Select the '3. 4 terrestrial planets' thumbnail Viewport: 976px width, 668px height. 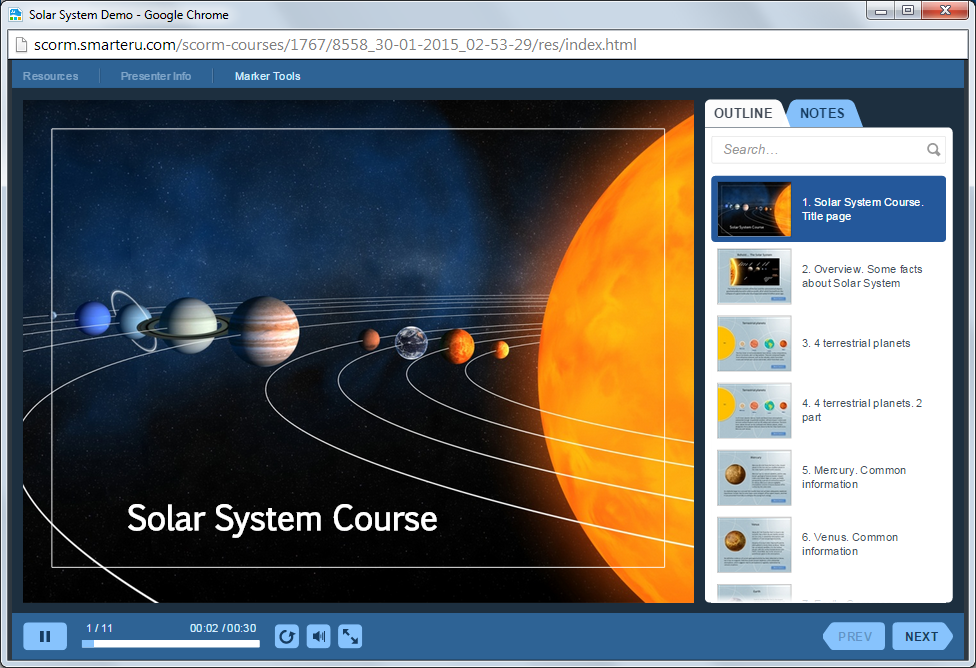(x=754, y=344)
